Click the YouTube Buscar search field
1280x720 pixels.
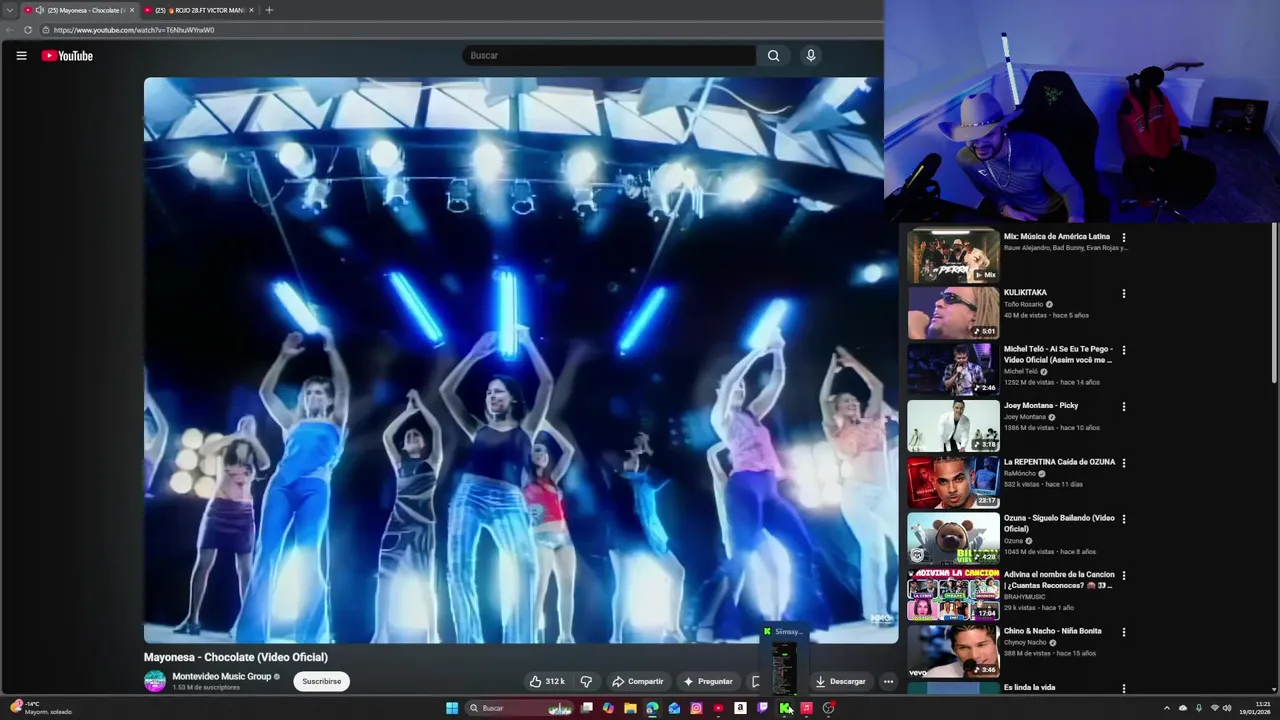coord(609,56)
